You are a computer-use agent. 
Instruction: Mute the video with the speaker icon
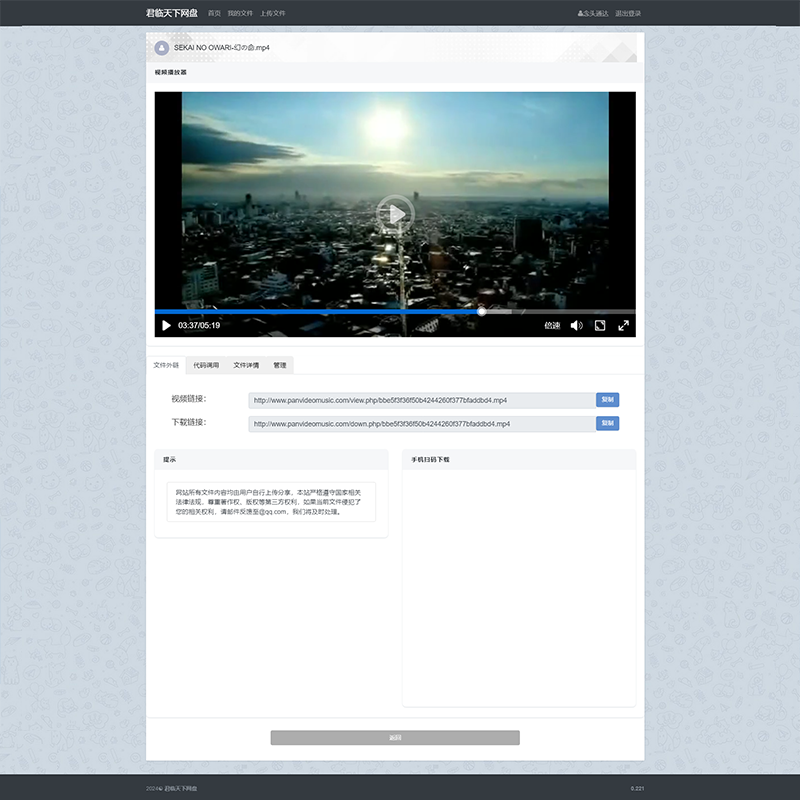tap(577, 325)
